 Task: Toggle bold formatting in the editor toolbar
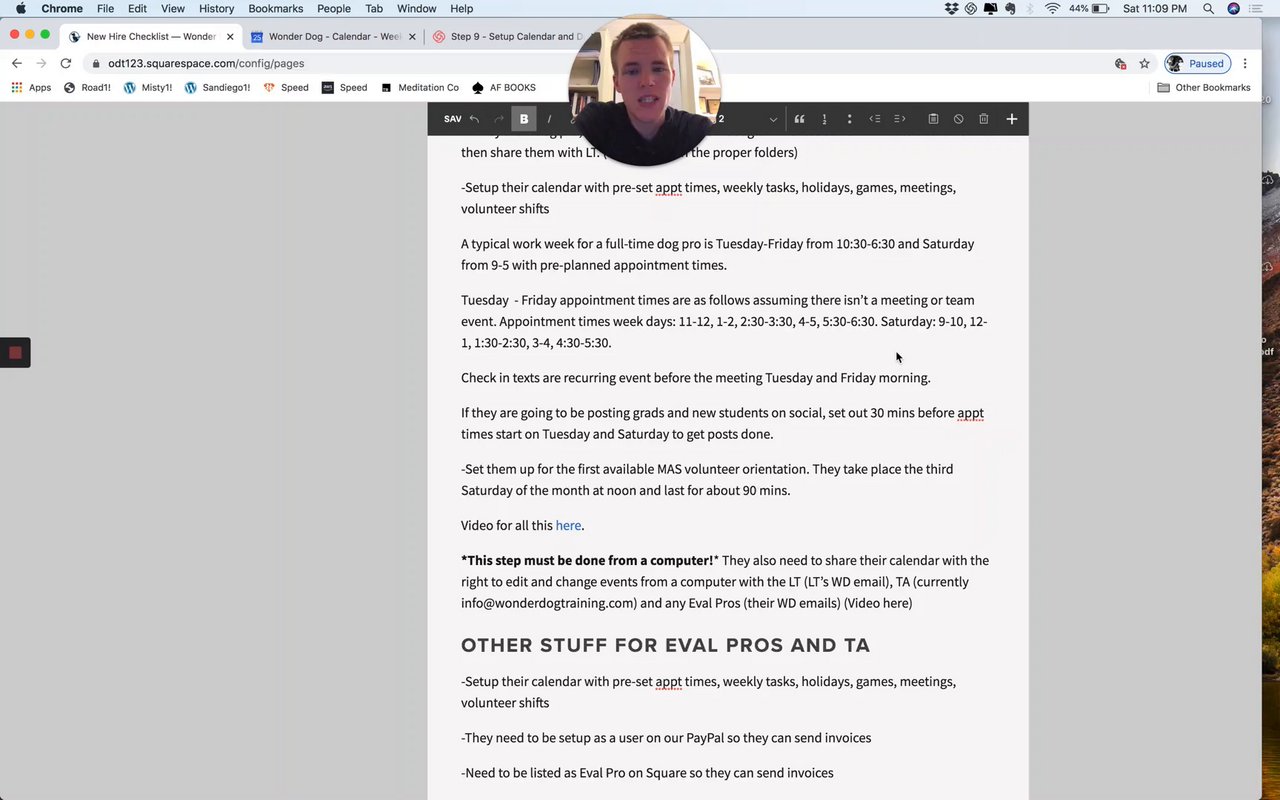[x=524, y=119]
